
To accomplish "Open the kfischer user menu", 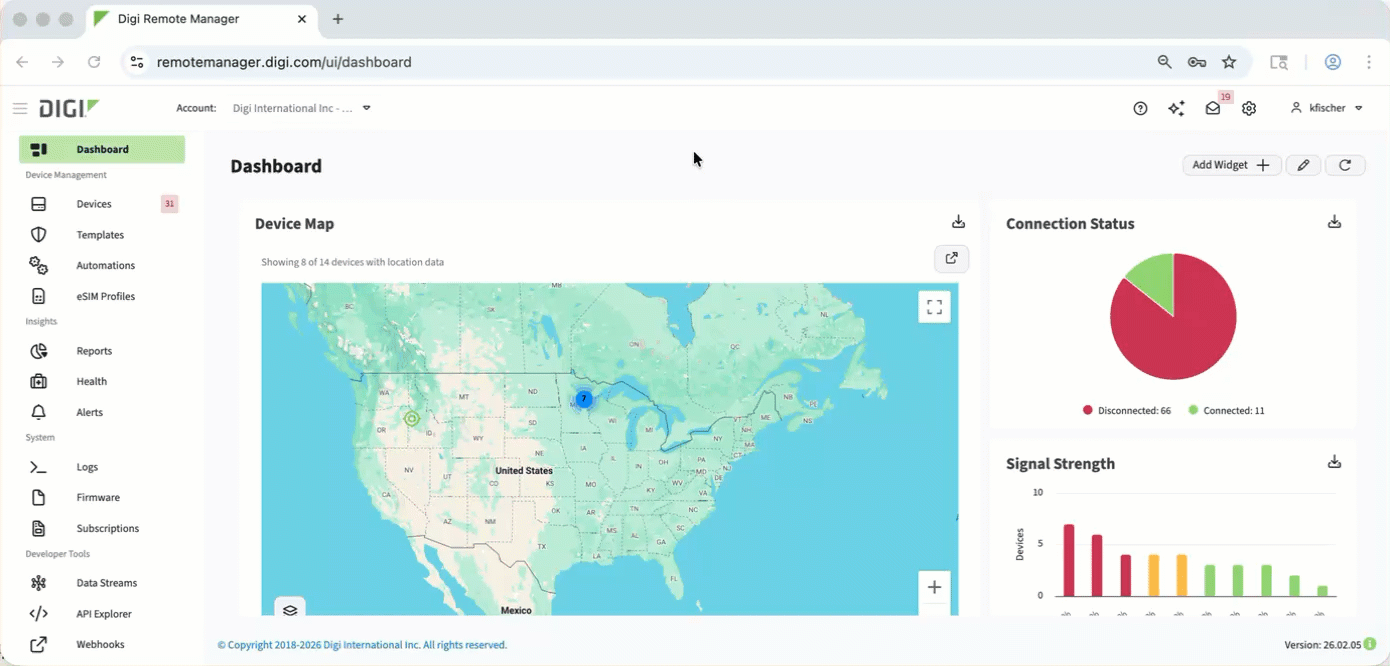I will [1327, 108].
